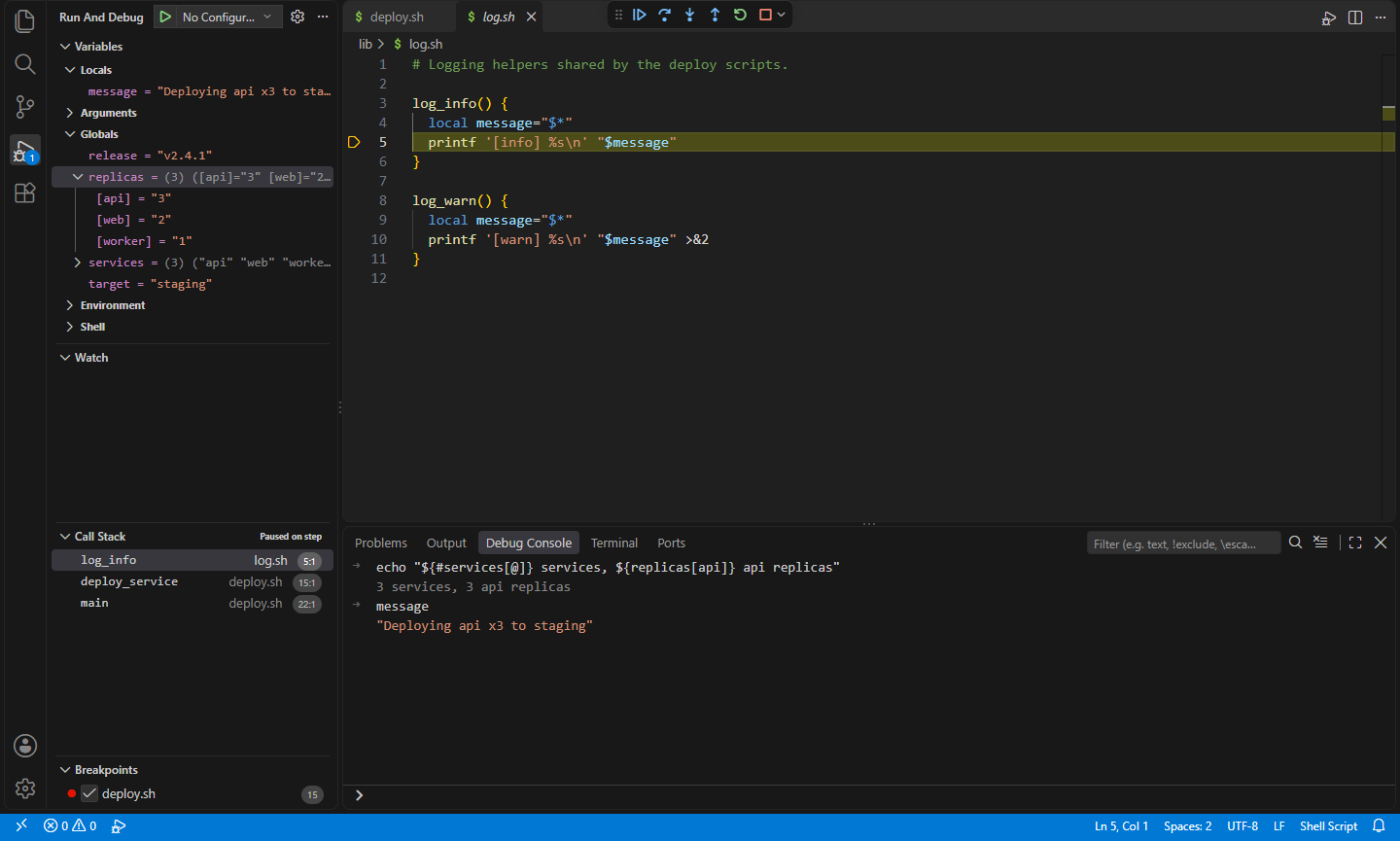The width and height of the screenshot is (1400, 841).
Task: Click Step Into in debug toolbar
Action: 689,15
